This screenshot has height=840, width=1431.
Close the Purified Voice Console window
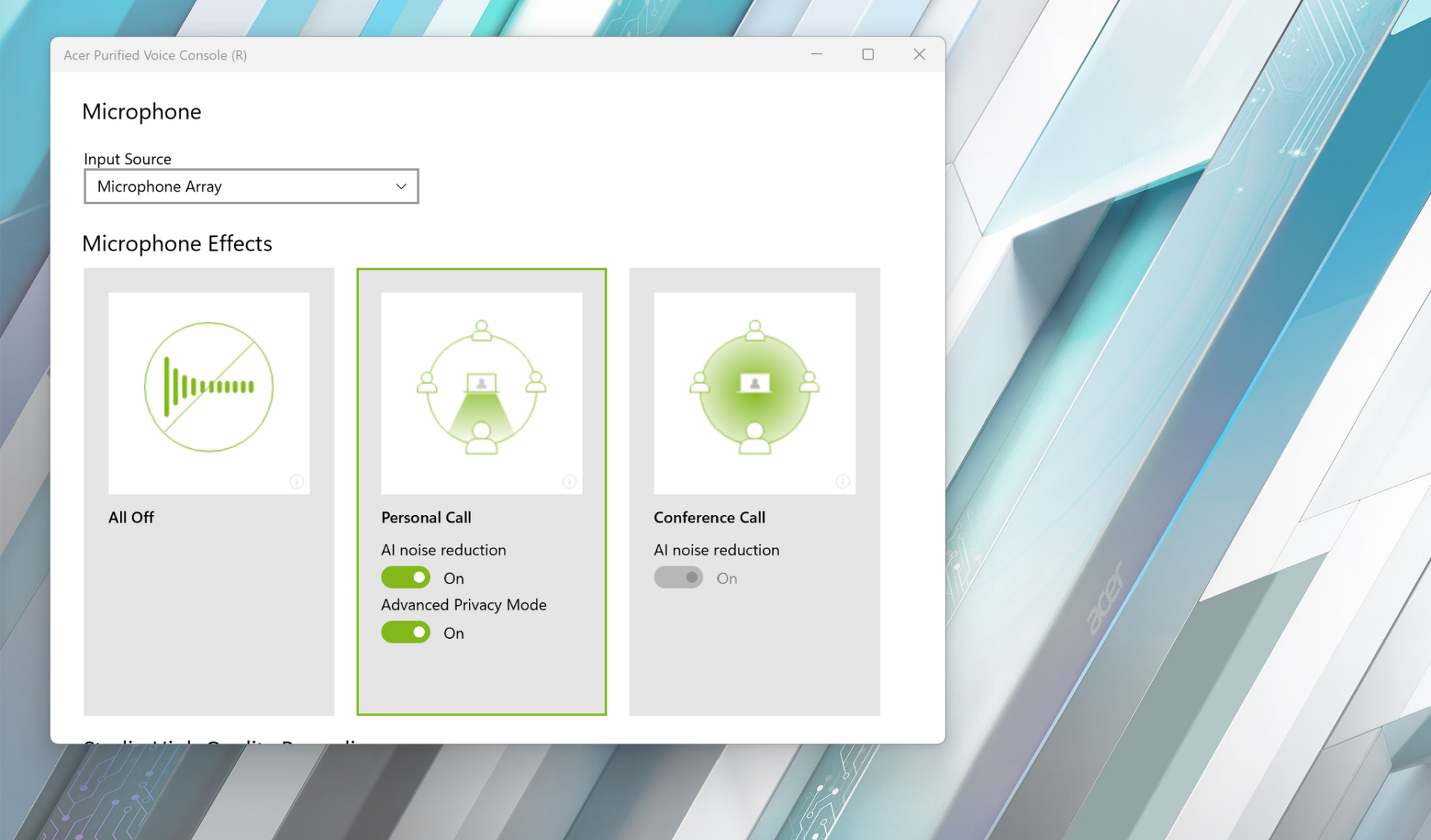coord(919,54)
